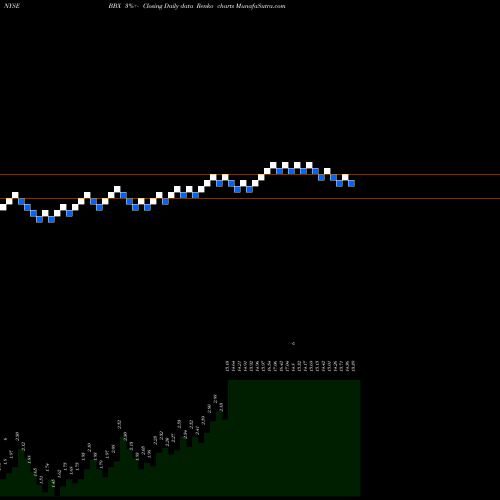500x500 pixels.
Task: Click the tall green plateau area bar
Action: (294, 438)
